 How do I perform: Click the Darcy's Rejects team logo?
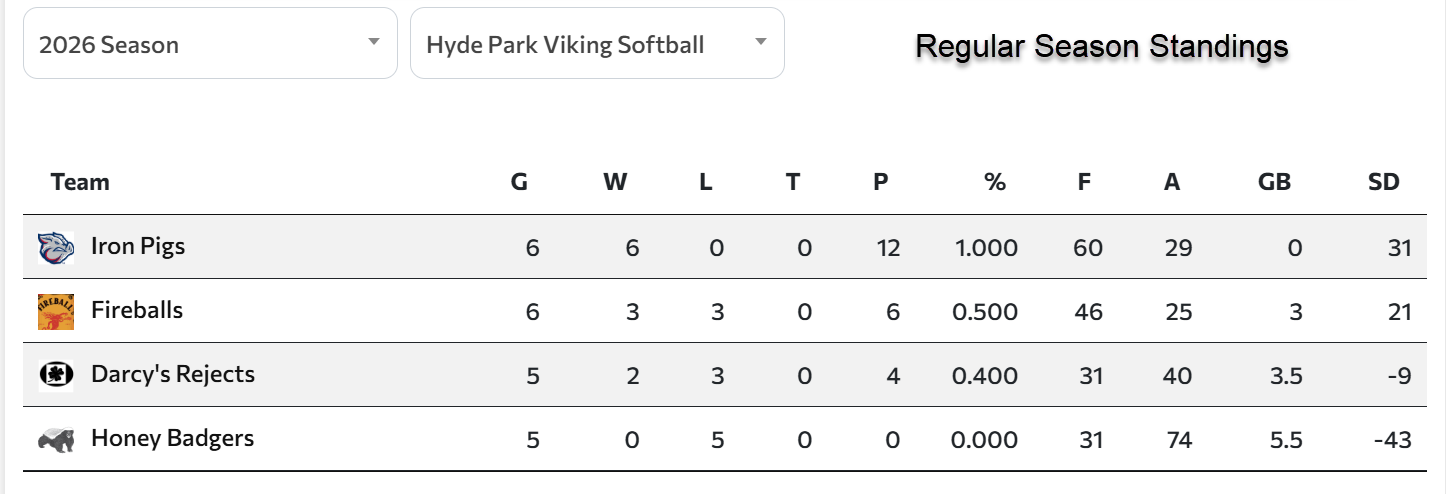[56, 375]
